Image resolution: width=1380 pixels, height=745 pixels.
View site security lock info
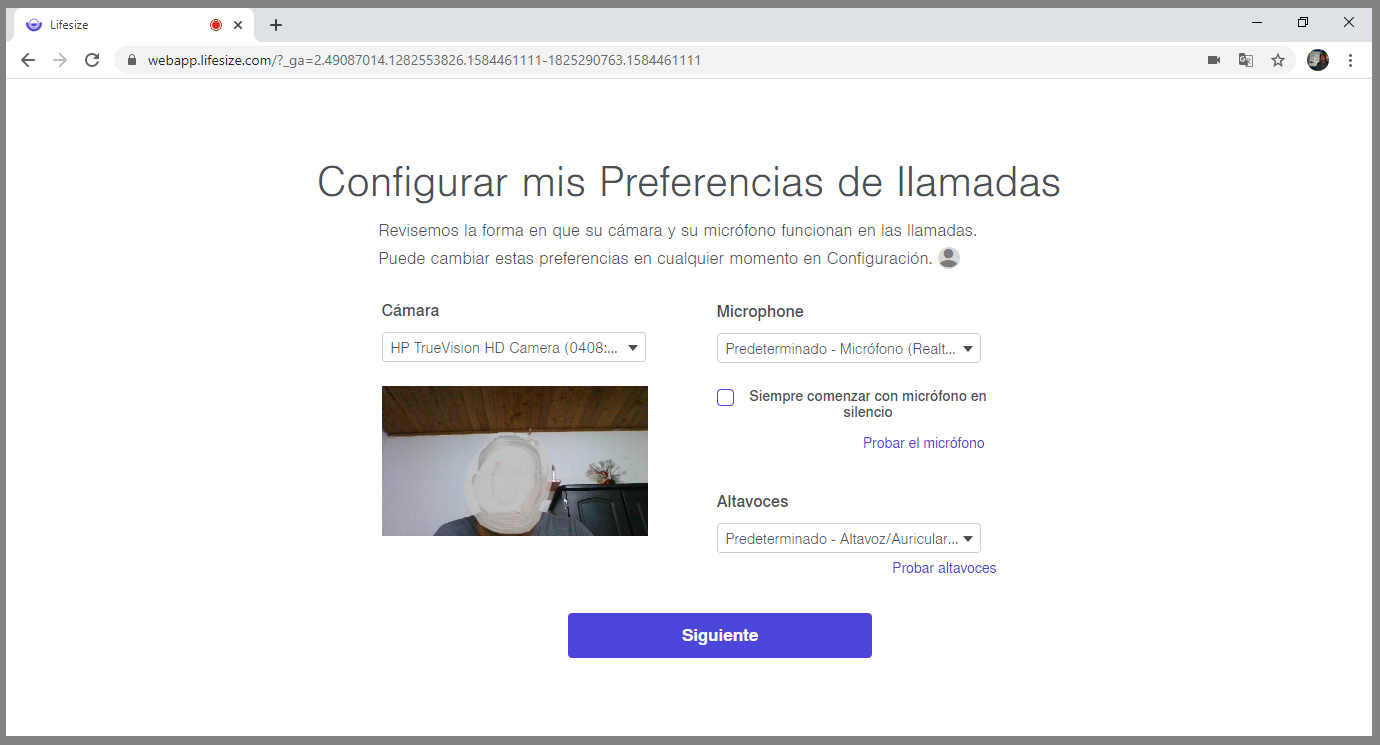pyautogui.click(x=131, y=60)
